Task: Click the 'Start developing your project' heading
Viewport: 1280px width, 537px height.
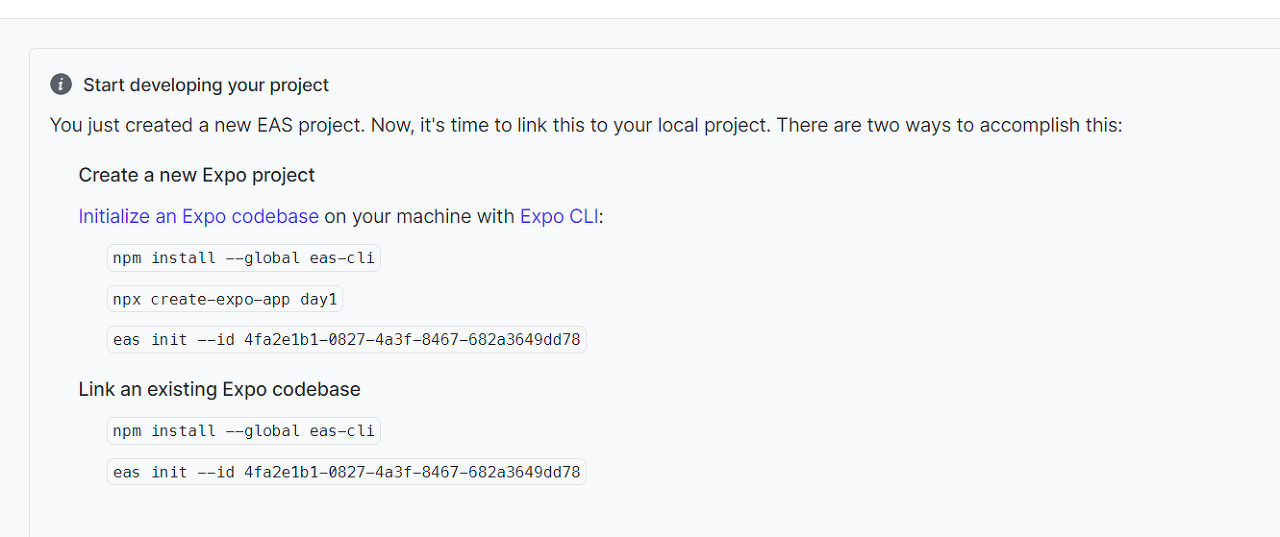Action: 206,85
